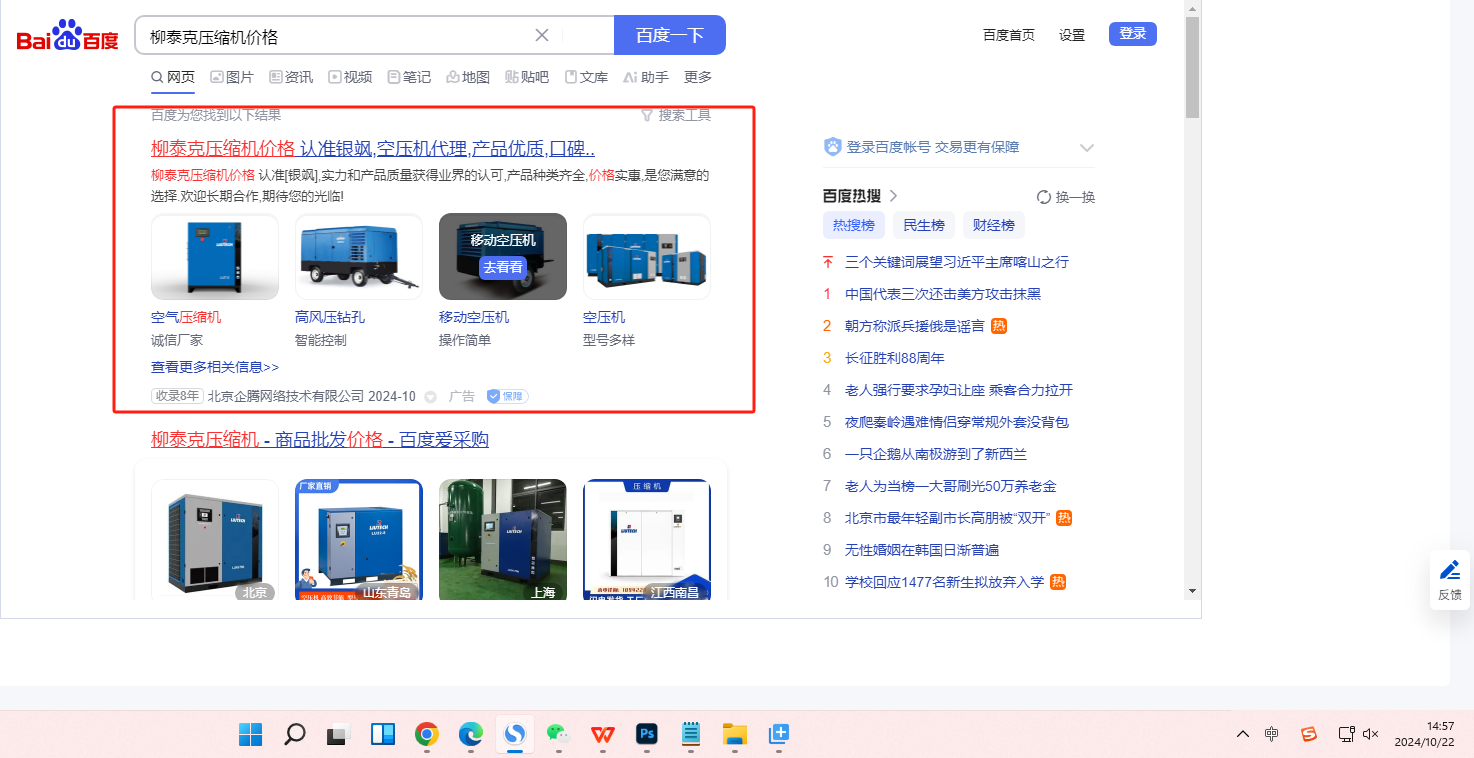Open the 贴吧 tab
1474x758 pixels.
(x=527, y=77)
